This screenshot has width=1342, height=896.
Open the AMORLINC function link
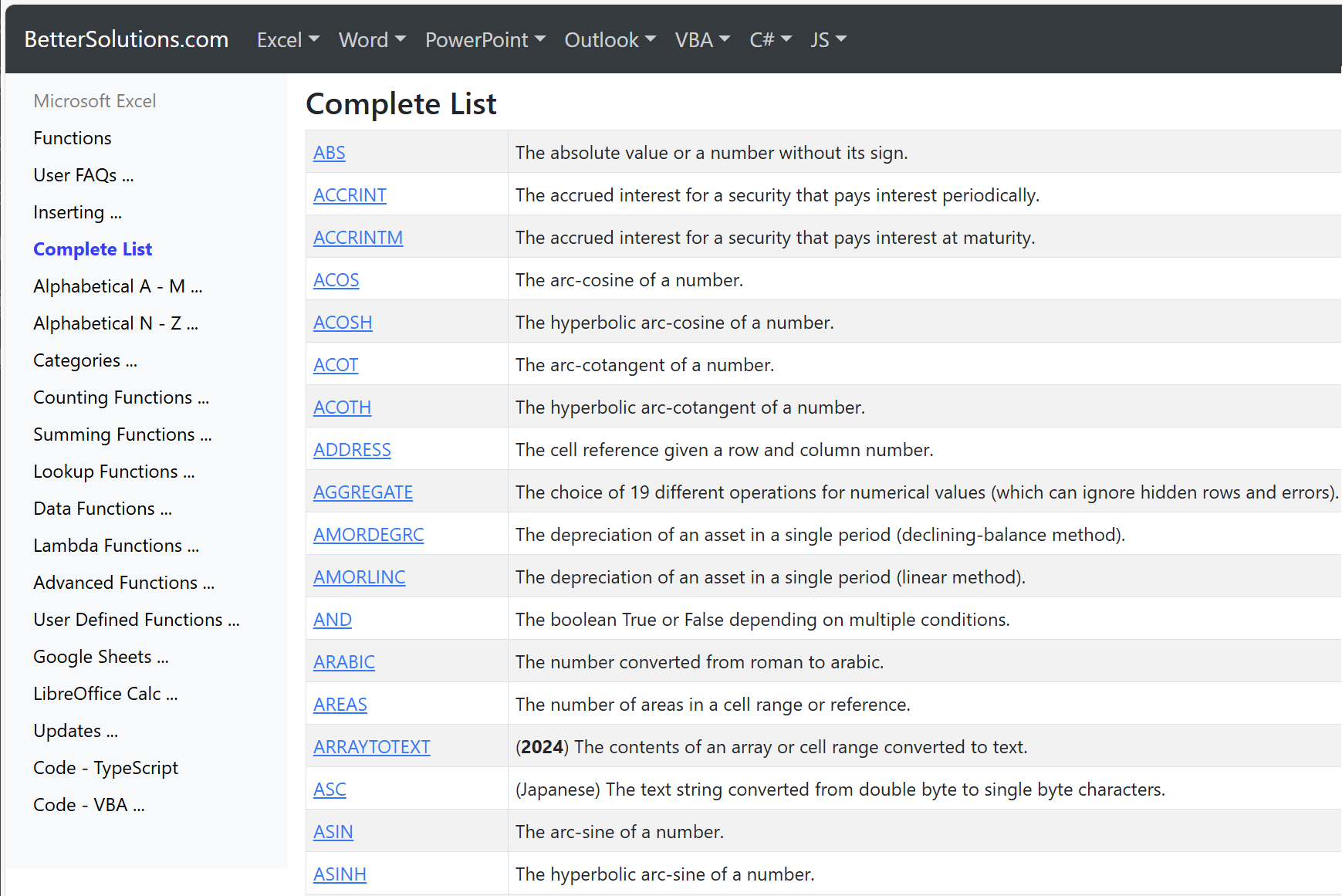pyautogui.click(x=360, y=577)
